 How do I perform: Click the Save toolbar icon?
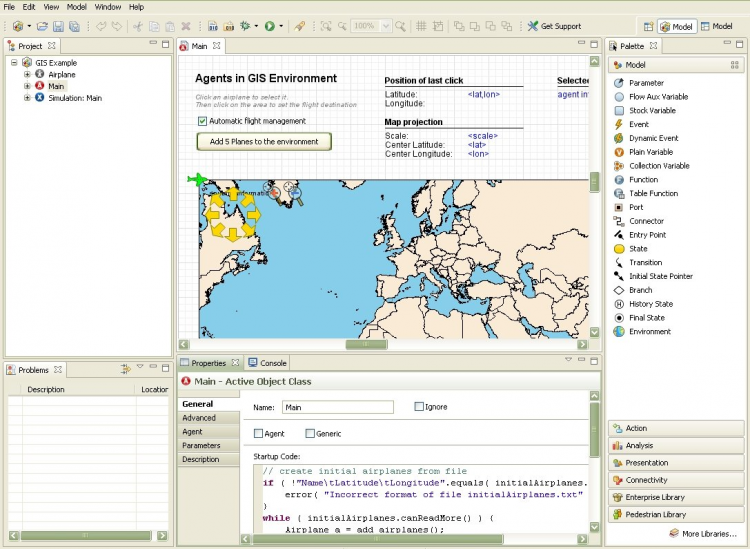point(59,26)
